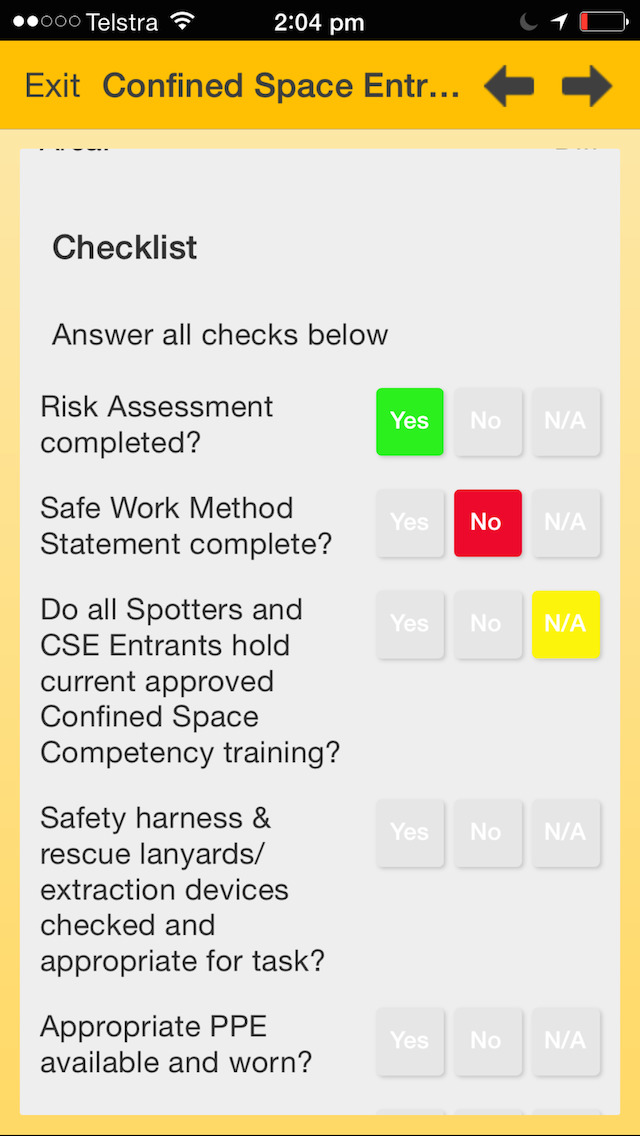Tap the Checklist section heading
Screen dimensions: 640x1136
(125, 248)
